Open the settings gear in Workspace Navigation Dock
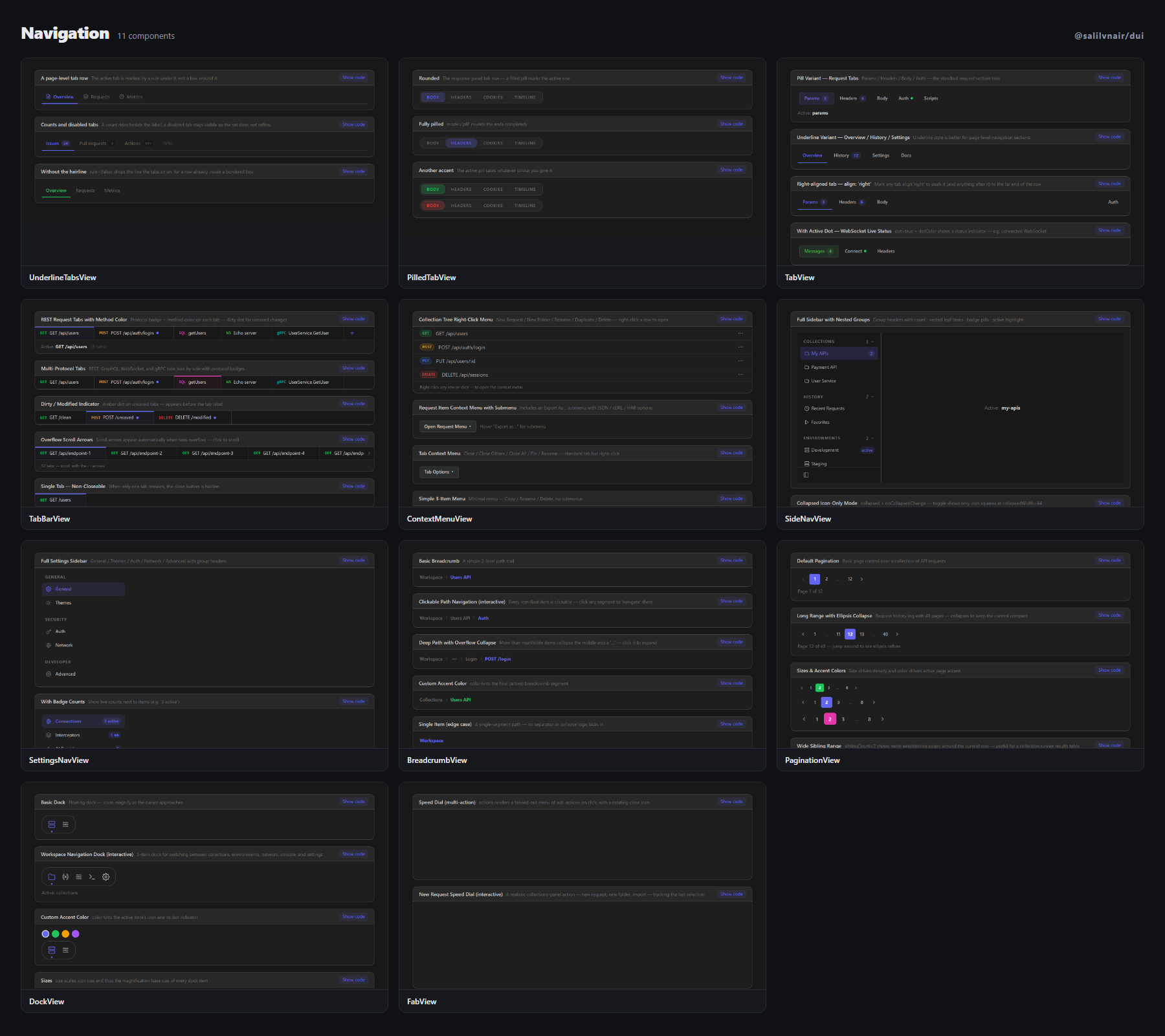The height and width of the screenshot is (1036, 1165). click(x=106, y=877)
